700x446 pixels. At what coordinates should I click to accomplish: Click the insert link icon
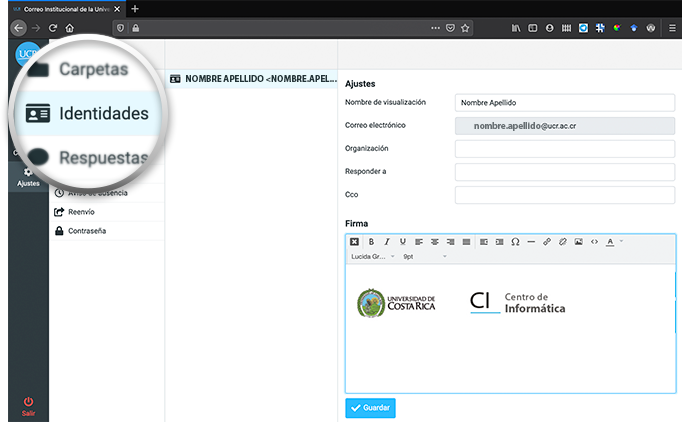coord(547,242)
